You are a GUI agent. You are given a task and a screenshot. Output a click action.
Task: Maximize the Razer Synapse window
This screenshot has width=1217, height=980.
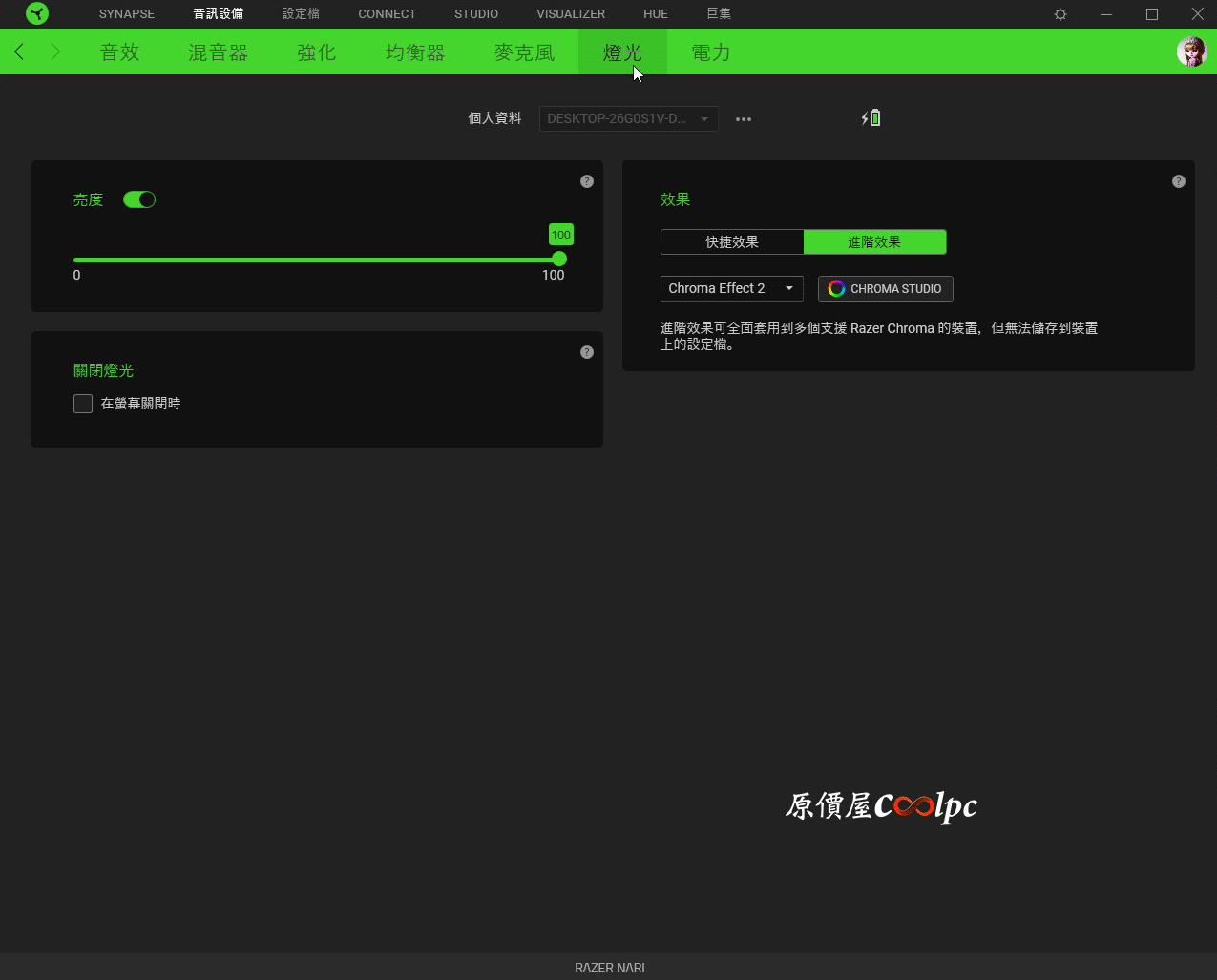pos(1152,14)
